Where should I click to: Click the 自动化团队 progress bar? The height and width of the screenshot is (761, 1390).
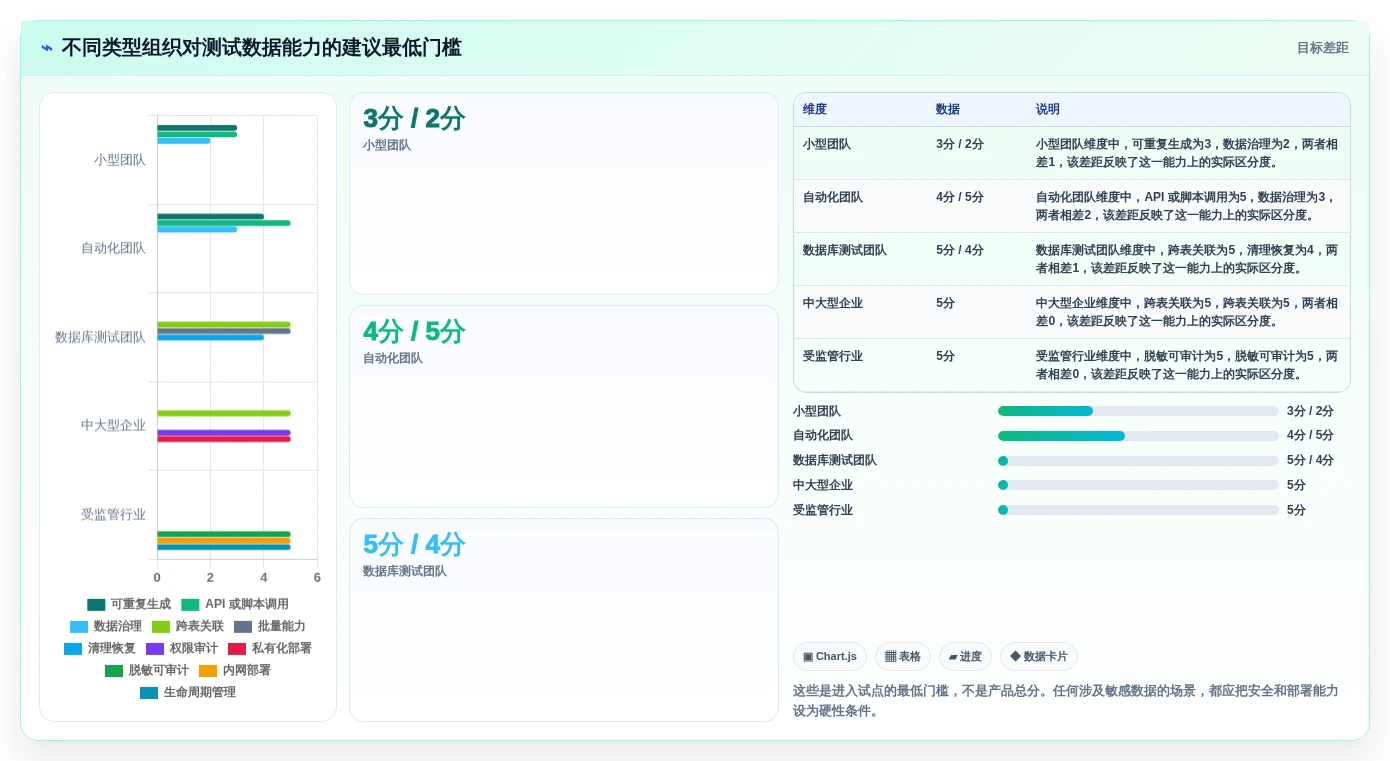[1138, 436]
